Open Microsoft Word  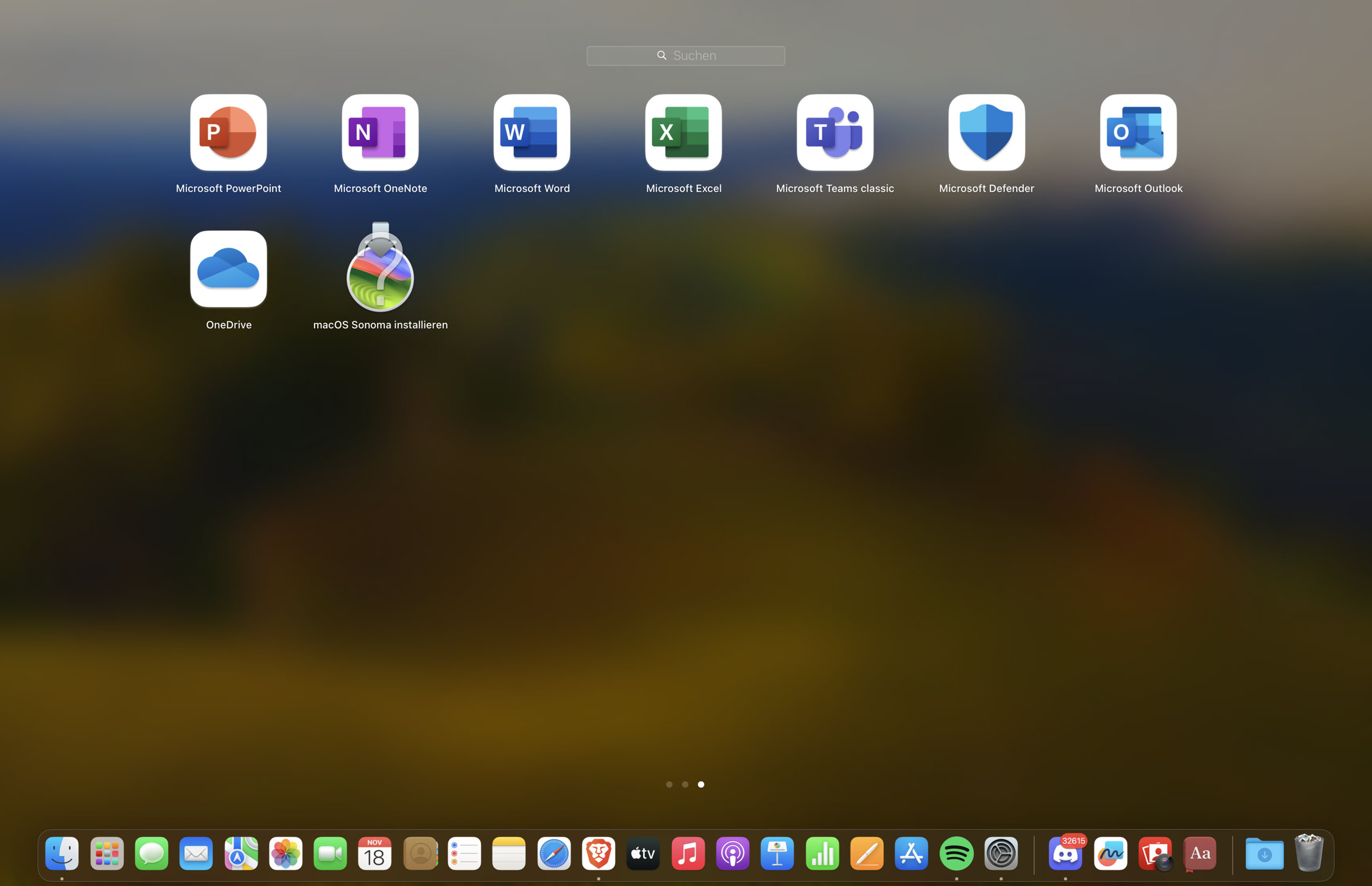(x=531, y=132)
